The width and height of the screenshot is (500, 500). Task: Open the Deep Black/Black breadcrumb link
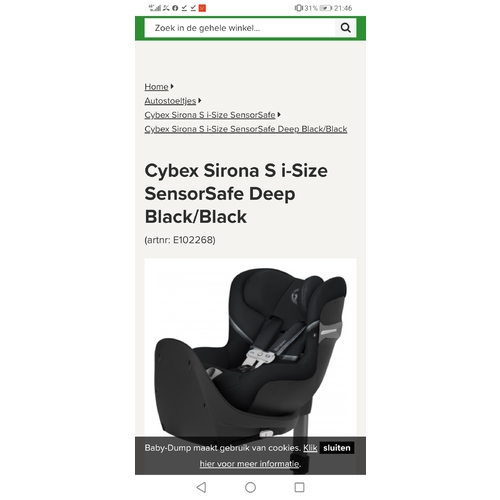[x=246, y=129]
